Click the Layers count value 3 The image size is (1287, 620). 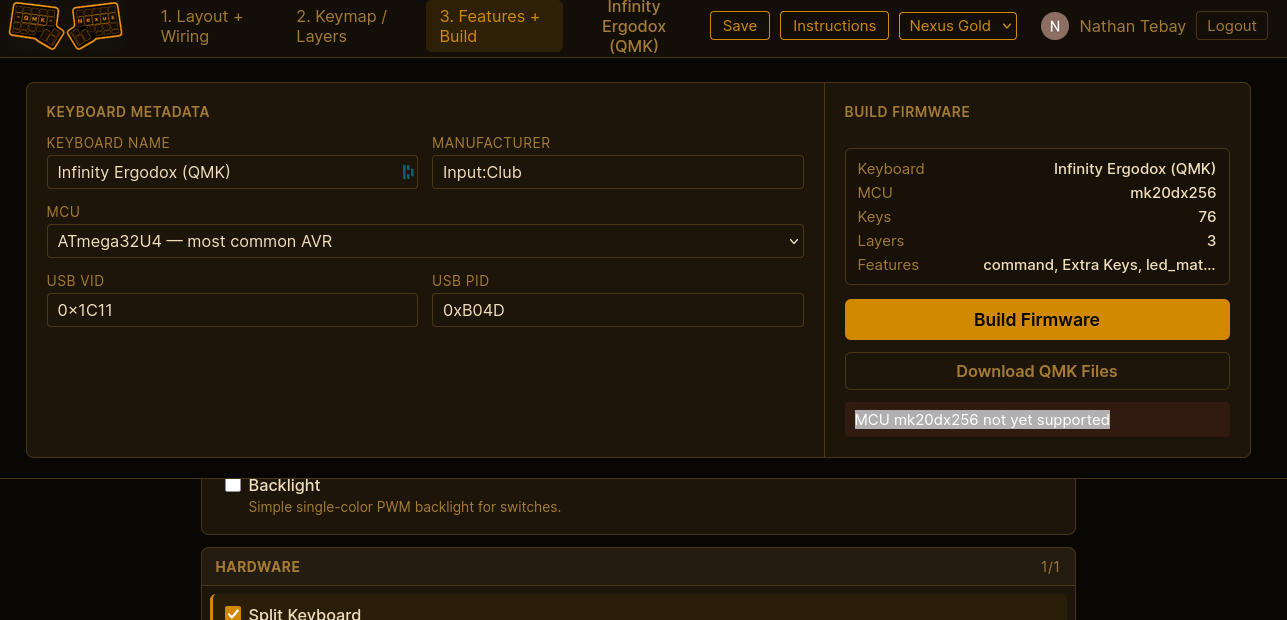(x=1212, y=241)
